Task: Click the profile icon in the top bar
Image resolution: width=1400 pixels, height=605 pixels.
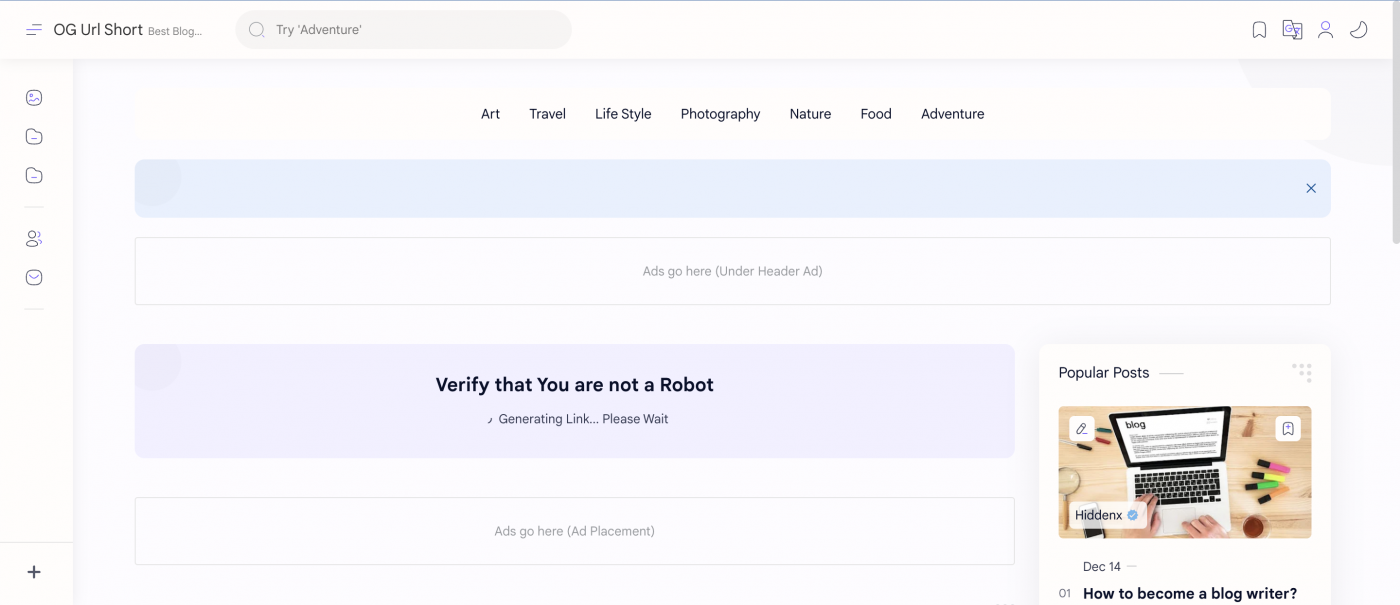Action: pos(1325,29)
